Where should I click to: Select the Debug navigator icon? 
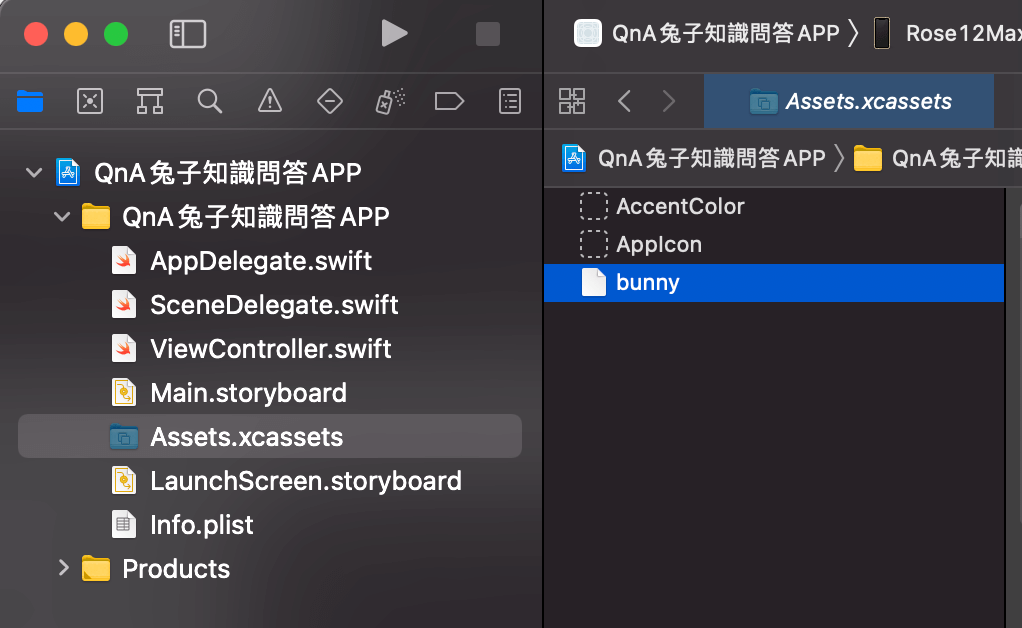[x=389, y=101]
